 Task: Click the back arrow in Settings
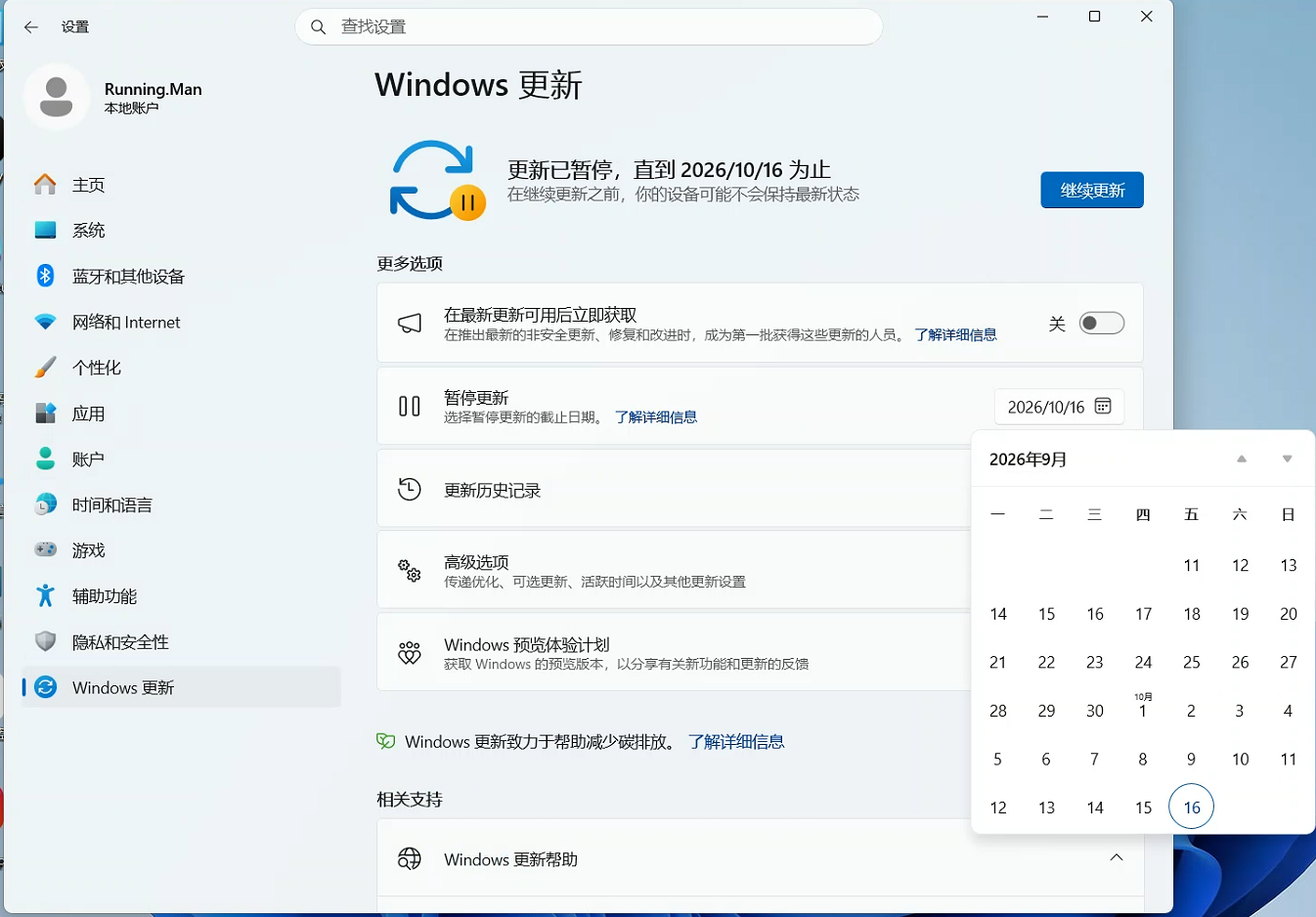coord(31,27)
